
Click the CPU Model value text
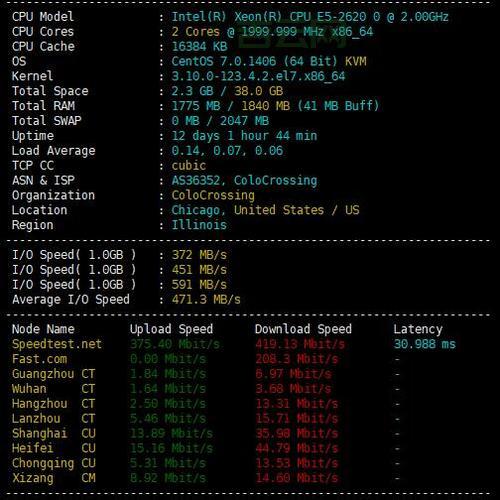[310, 17]
